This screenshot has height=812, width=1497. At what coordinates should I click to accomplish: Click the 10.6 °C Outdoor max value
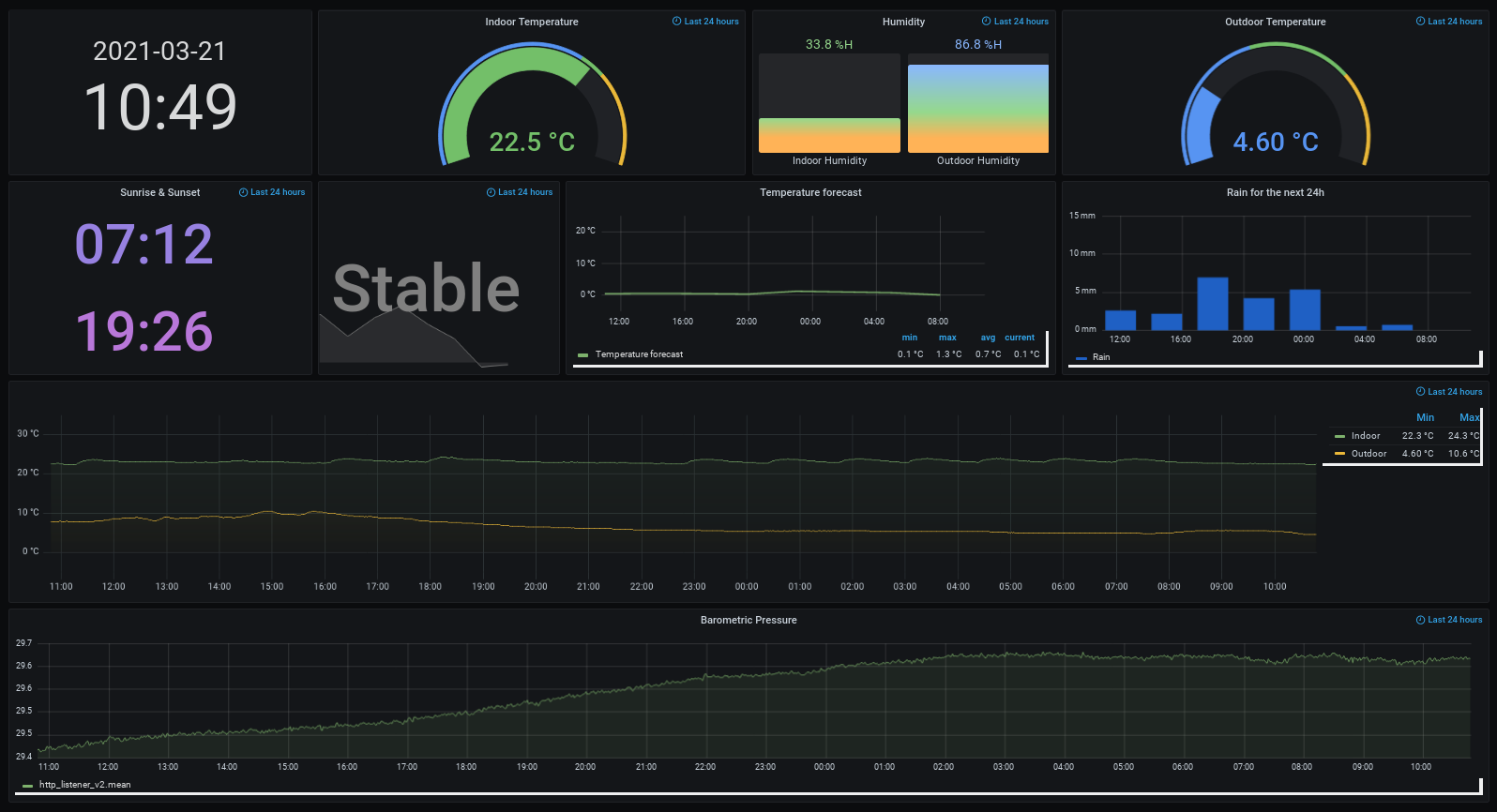pos(1463,454)
